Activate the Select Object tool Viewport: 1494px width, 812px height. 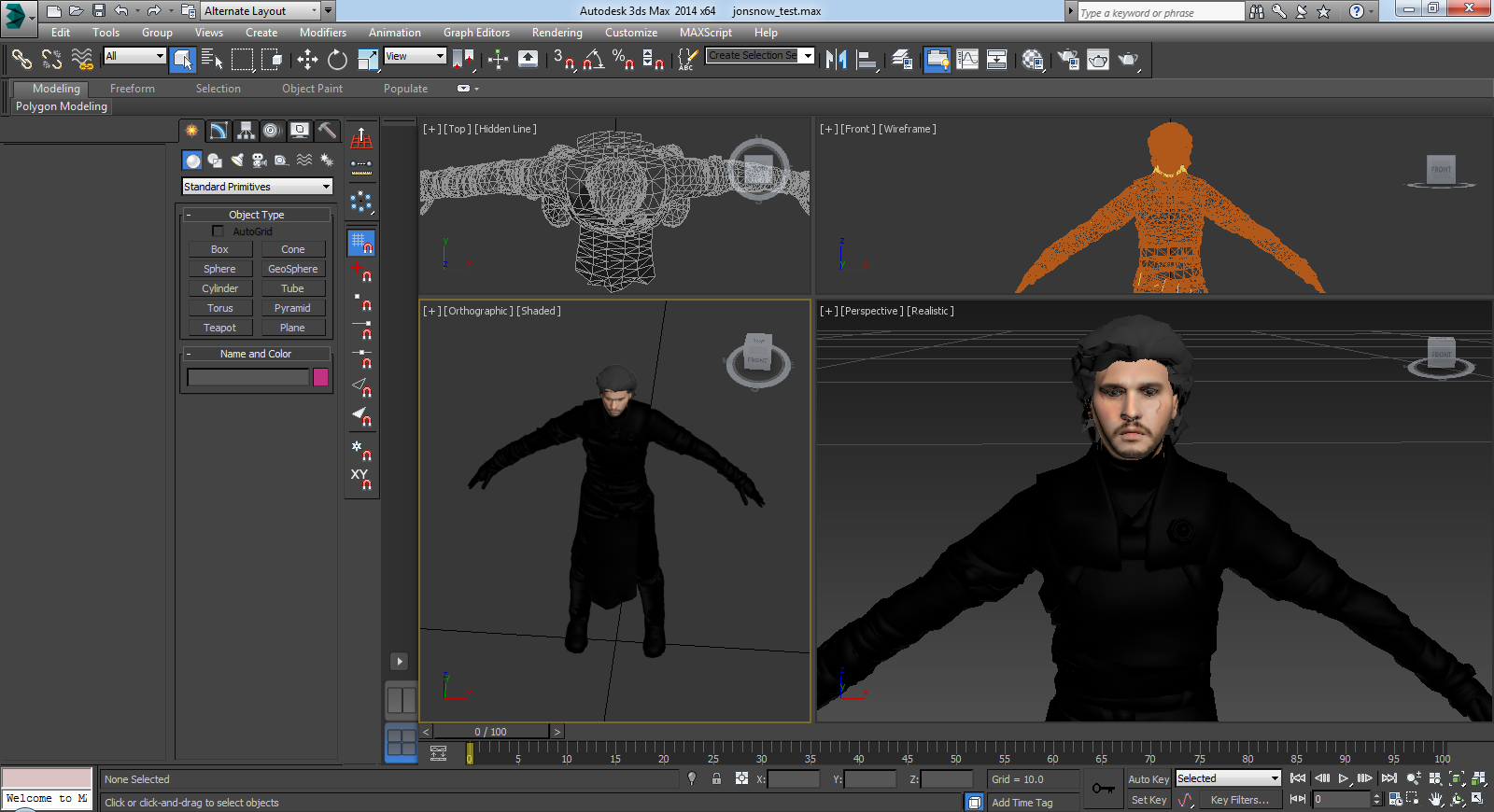click(x=183, y=60)
